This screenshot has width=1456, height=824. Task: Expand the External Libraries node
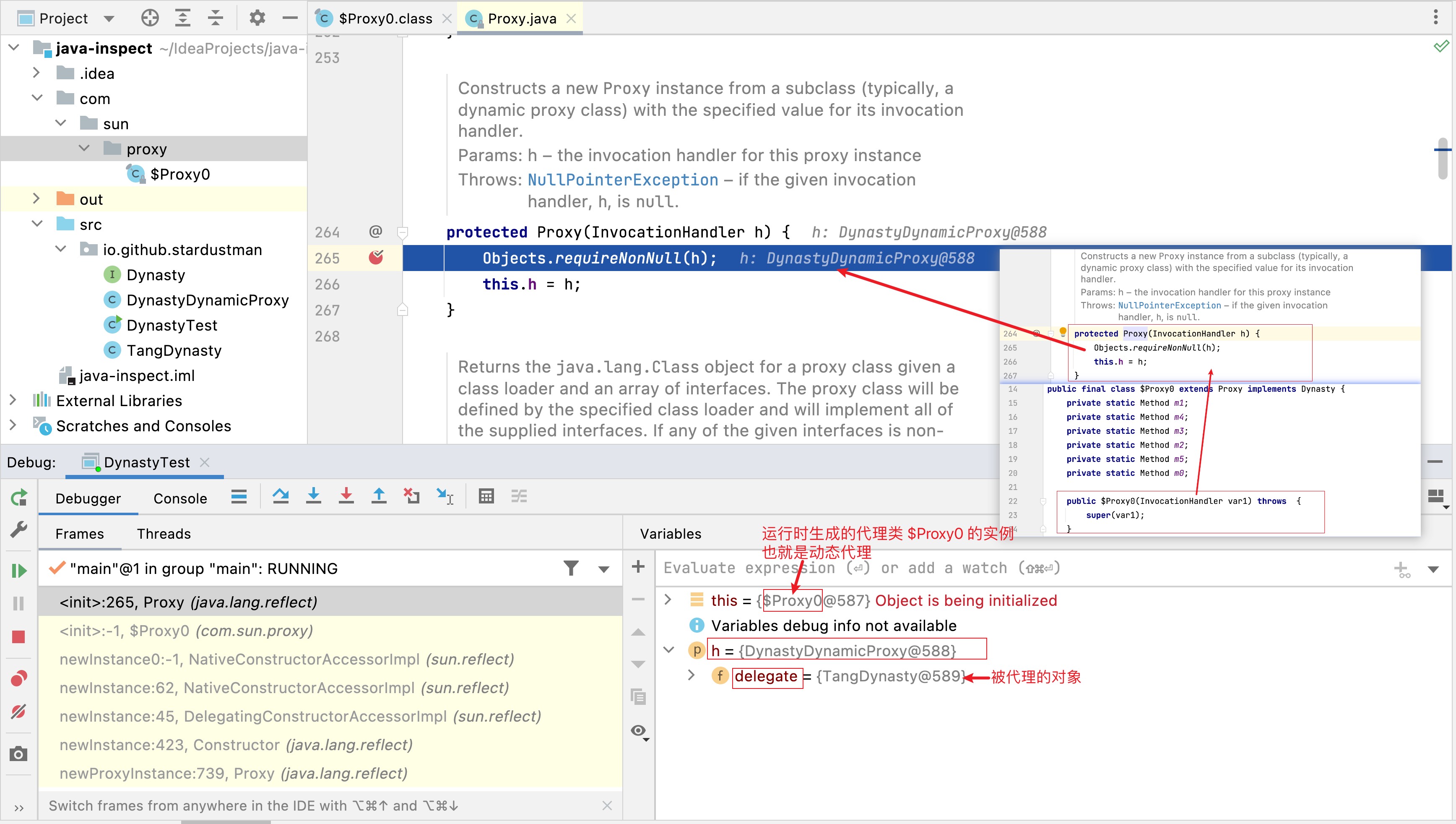[13, 401]
